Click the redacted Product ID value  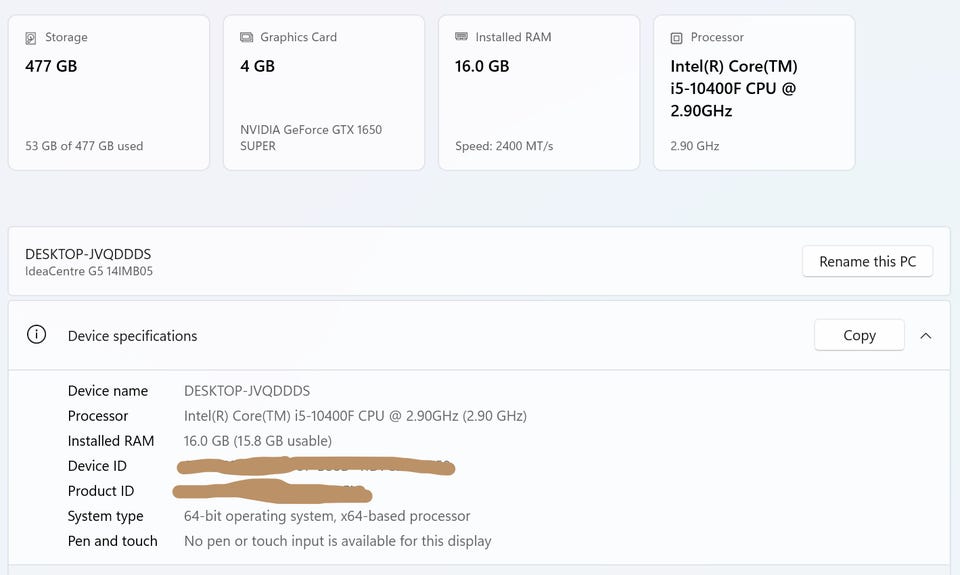(272, 491)
